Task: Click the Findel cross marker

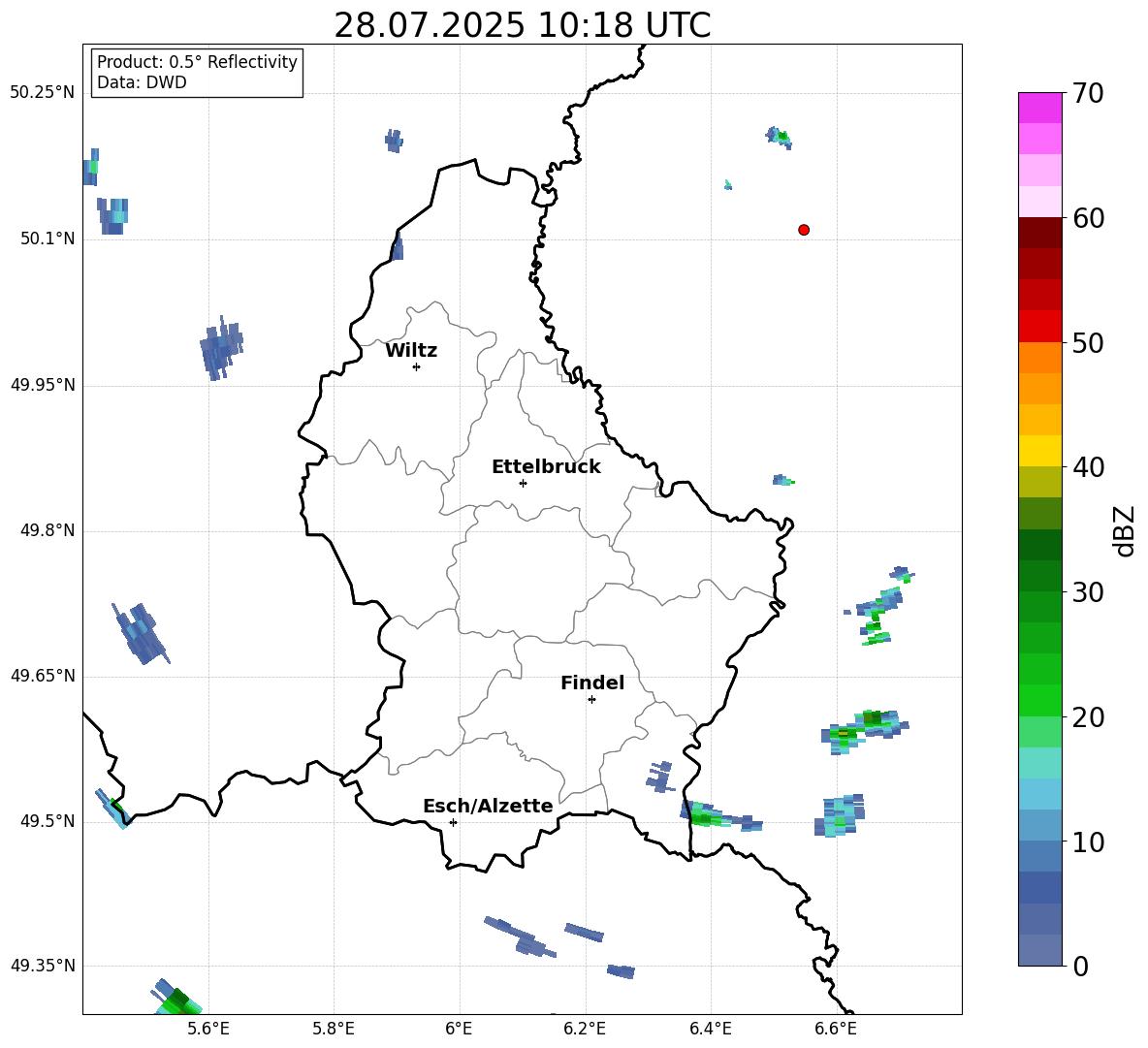Action: pyautogui.click(x=591, y=700)
